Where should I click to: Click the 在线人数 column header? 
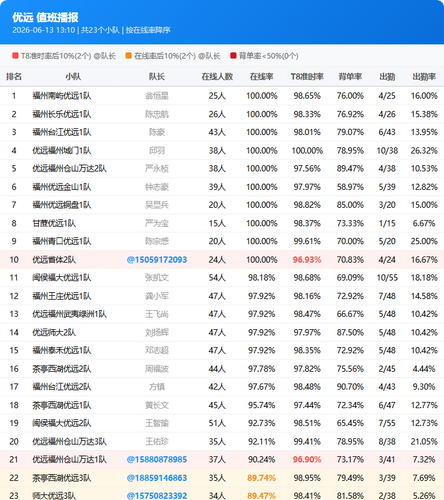[217, 77]
